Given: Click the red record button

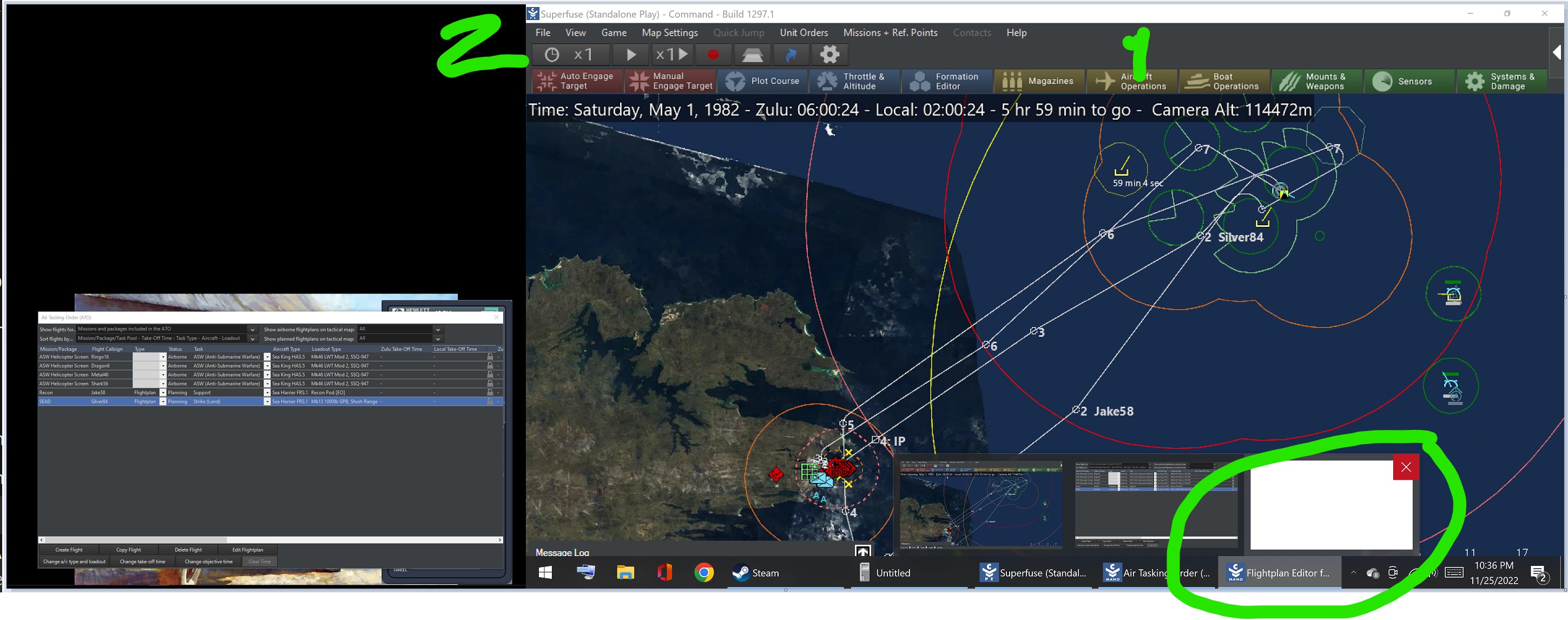Looking at the screenshot, I should click(x=713, y=55).
